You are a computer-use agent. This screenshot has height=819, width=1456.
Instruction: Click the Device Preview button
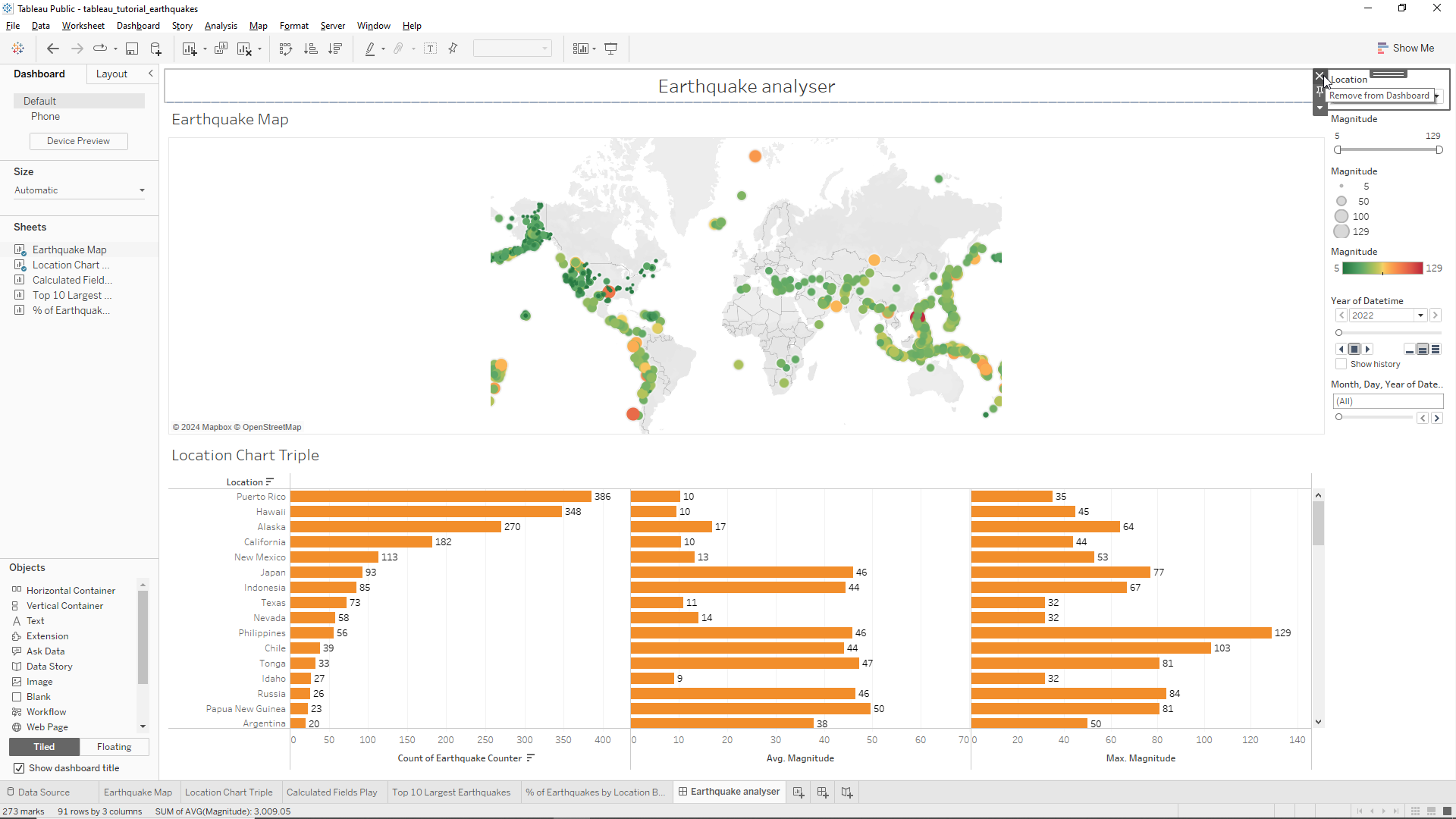click(78, 141)
